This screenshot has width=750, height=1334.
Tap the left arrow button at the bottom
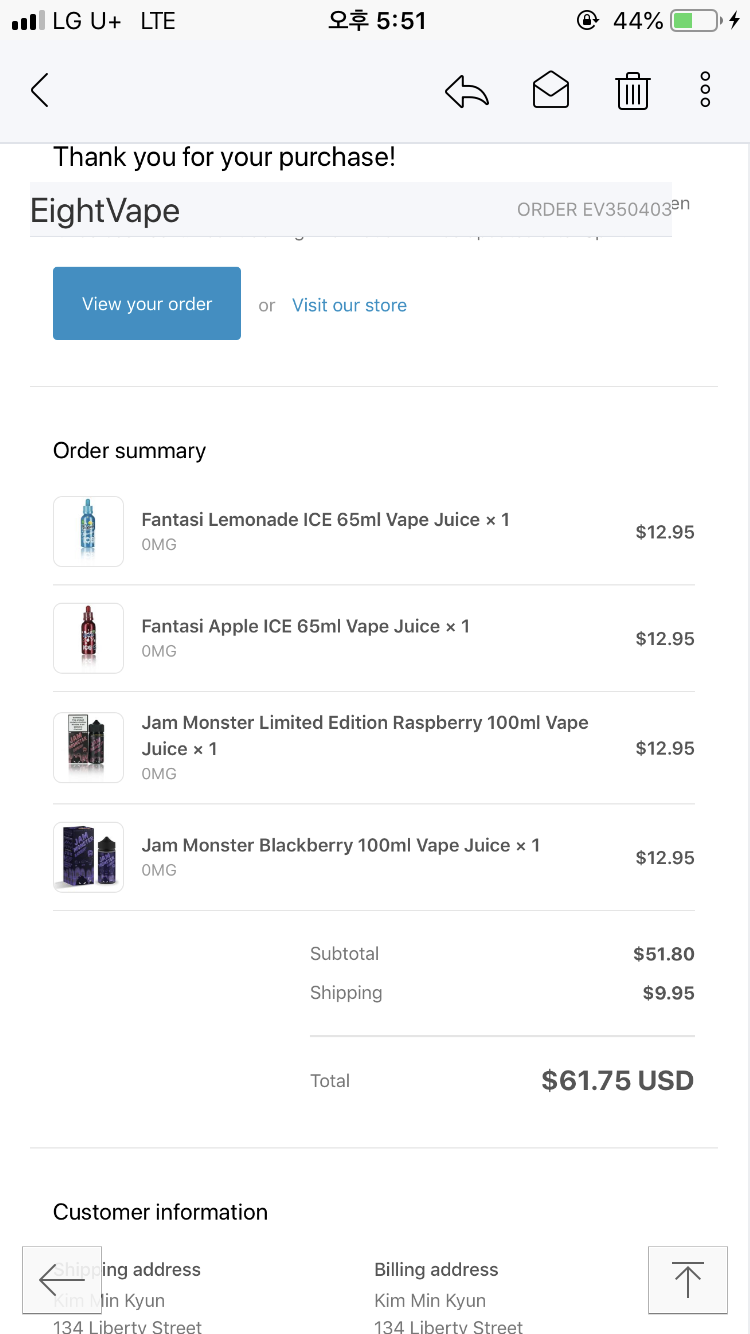coord(62,1279)
